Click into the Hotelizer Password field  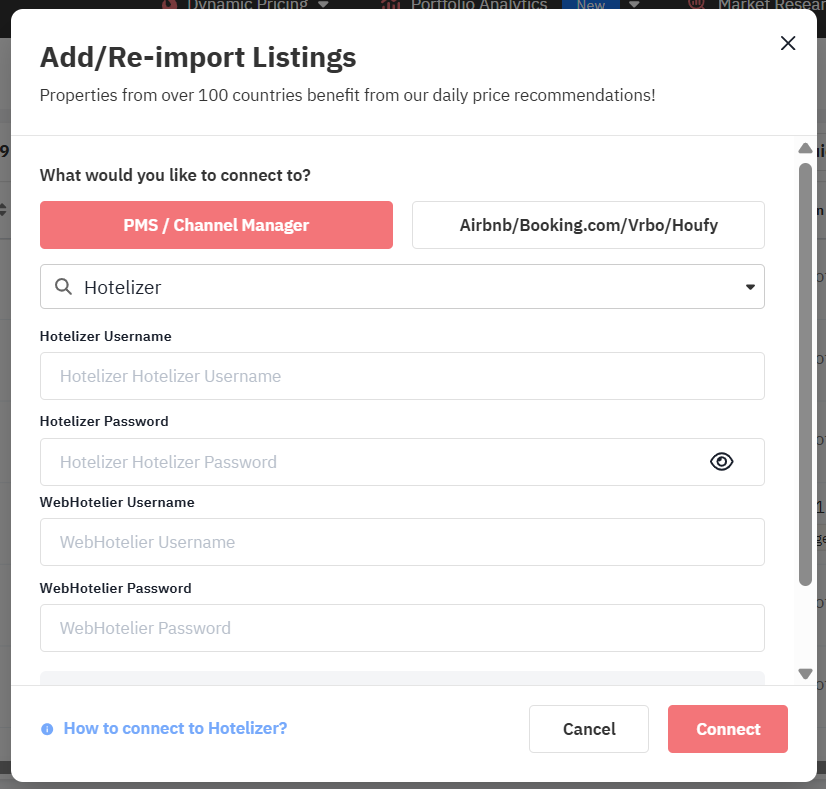370,462
